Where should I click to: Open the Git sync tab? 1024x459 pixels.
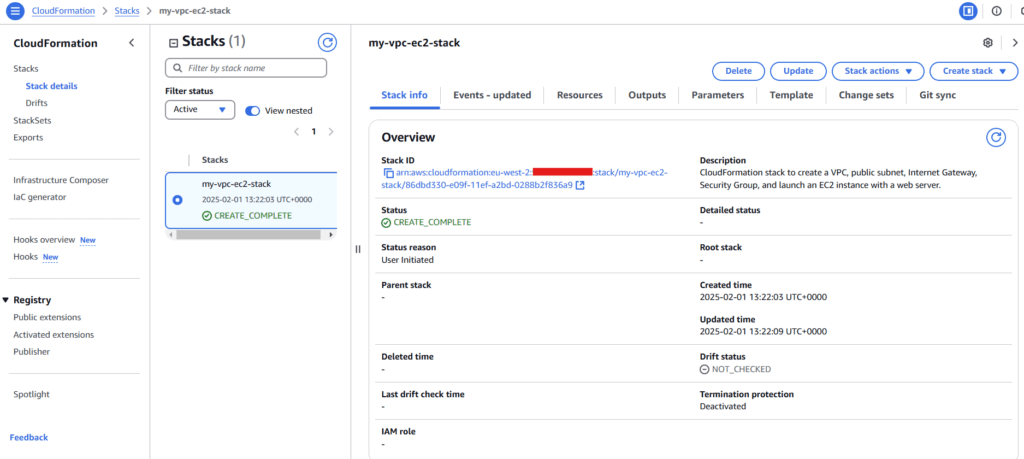(937, 95)
